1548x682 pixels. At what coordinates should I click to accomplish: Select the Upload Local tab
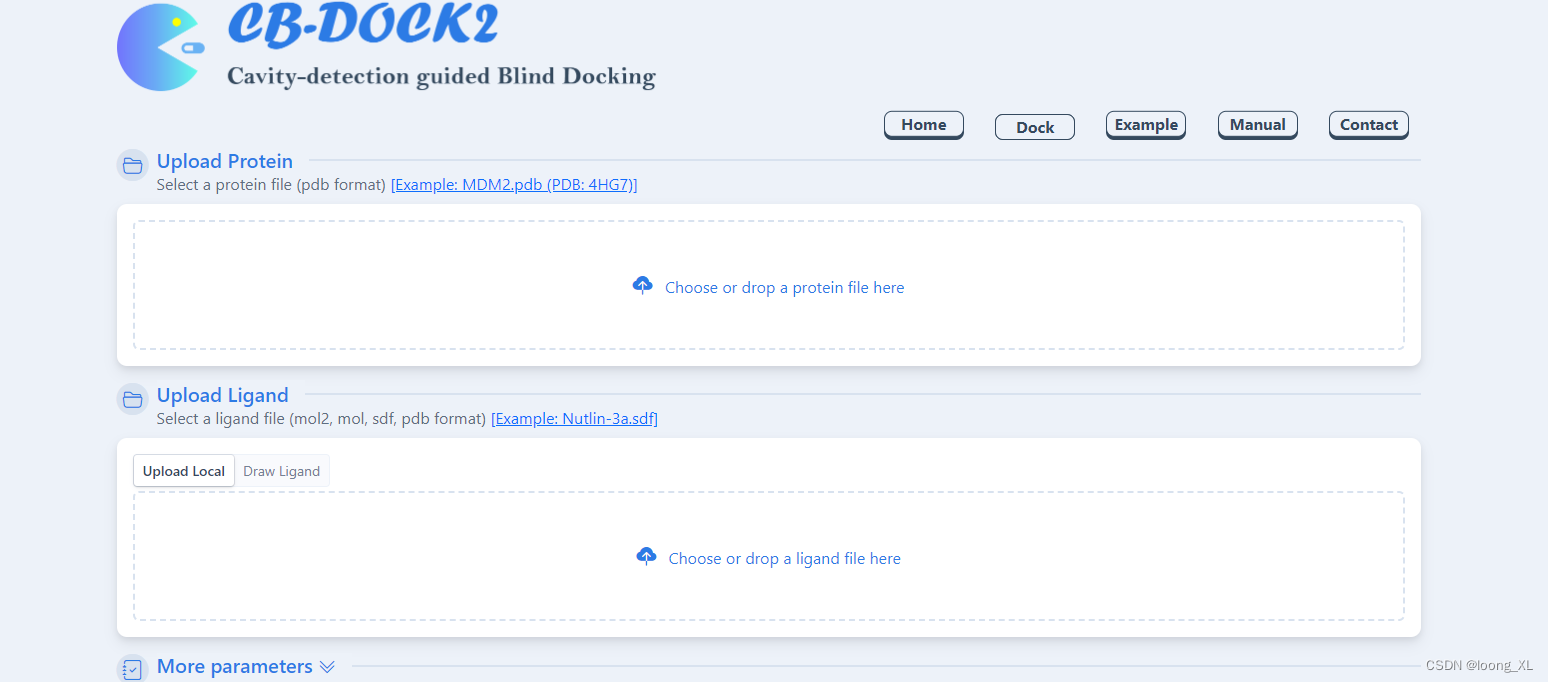(x=183, y=470)
